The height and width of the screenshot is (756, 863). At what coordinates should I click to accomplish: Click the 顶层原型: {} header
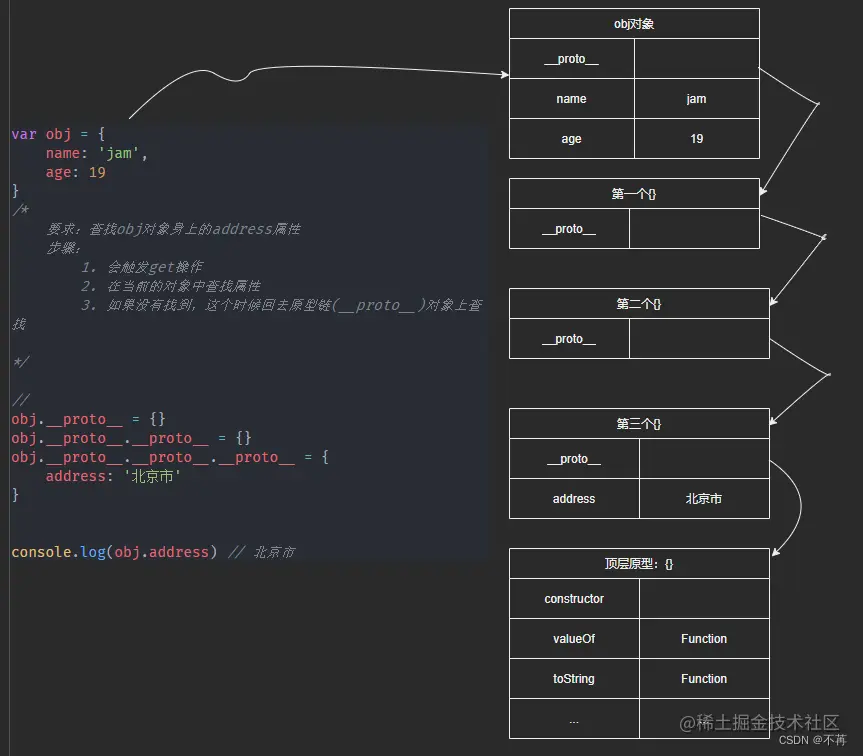[x=639, y=562]
